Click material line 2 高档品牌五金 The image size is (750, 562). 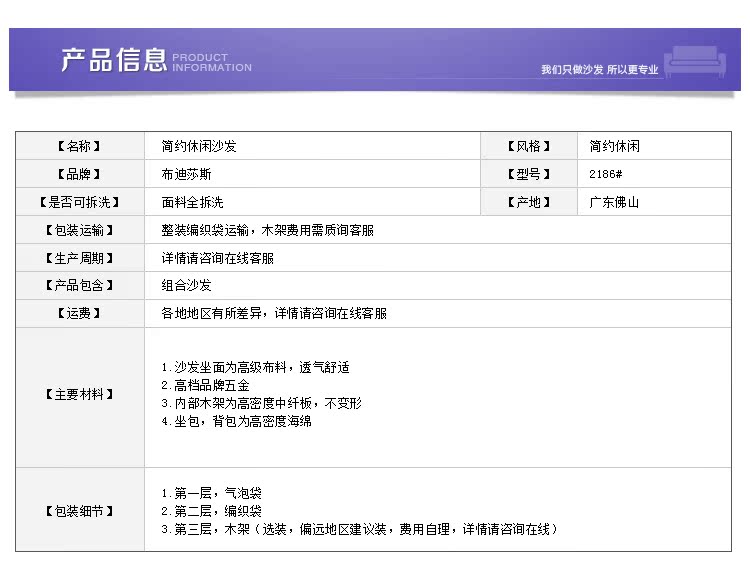(205, 386)
